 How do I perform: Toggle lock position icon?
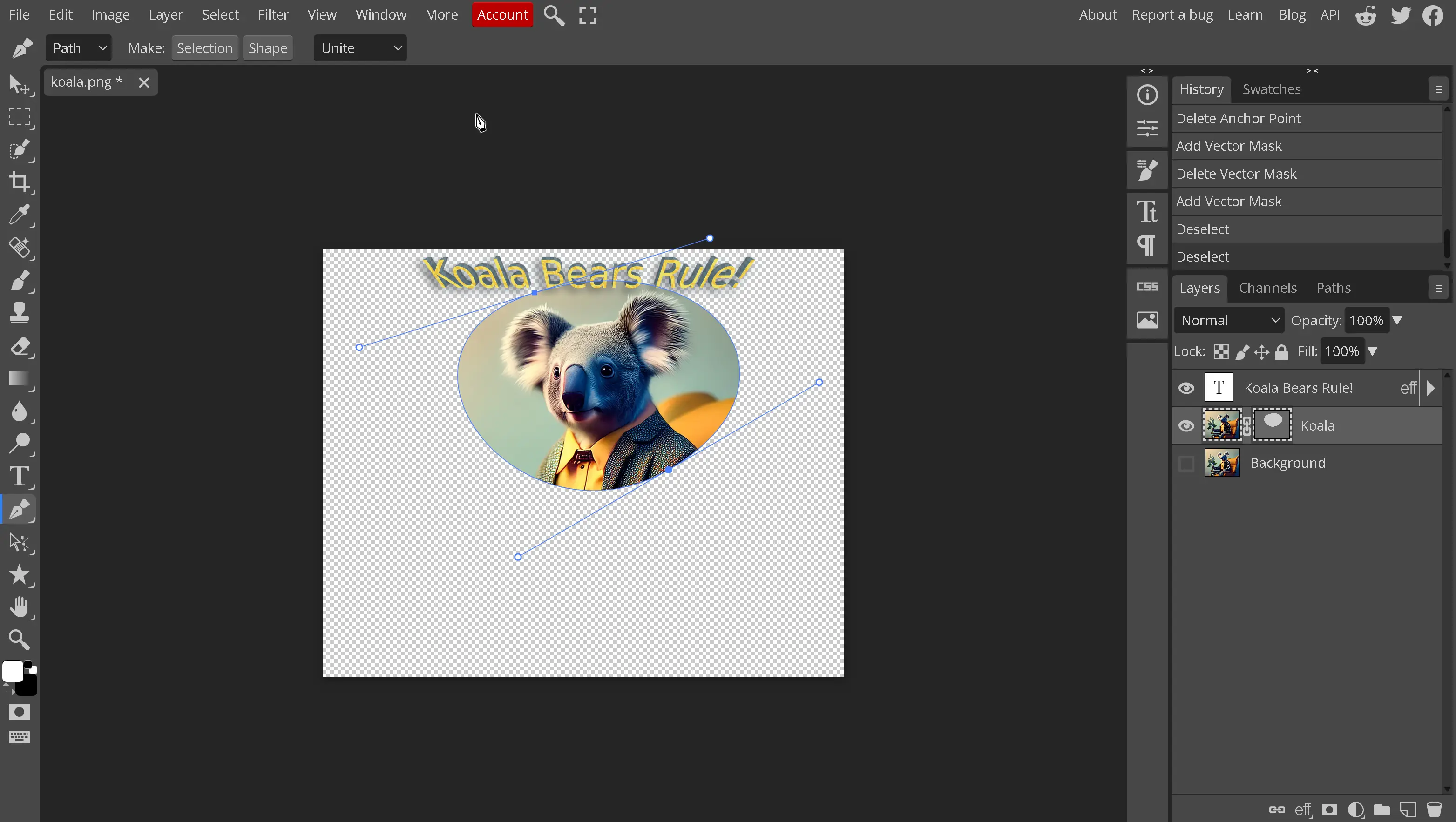pyautogui.click(x=1261, y=352)
